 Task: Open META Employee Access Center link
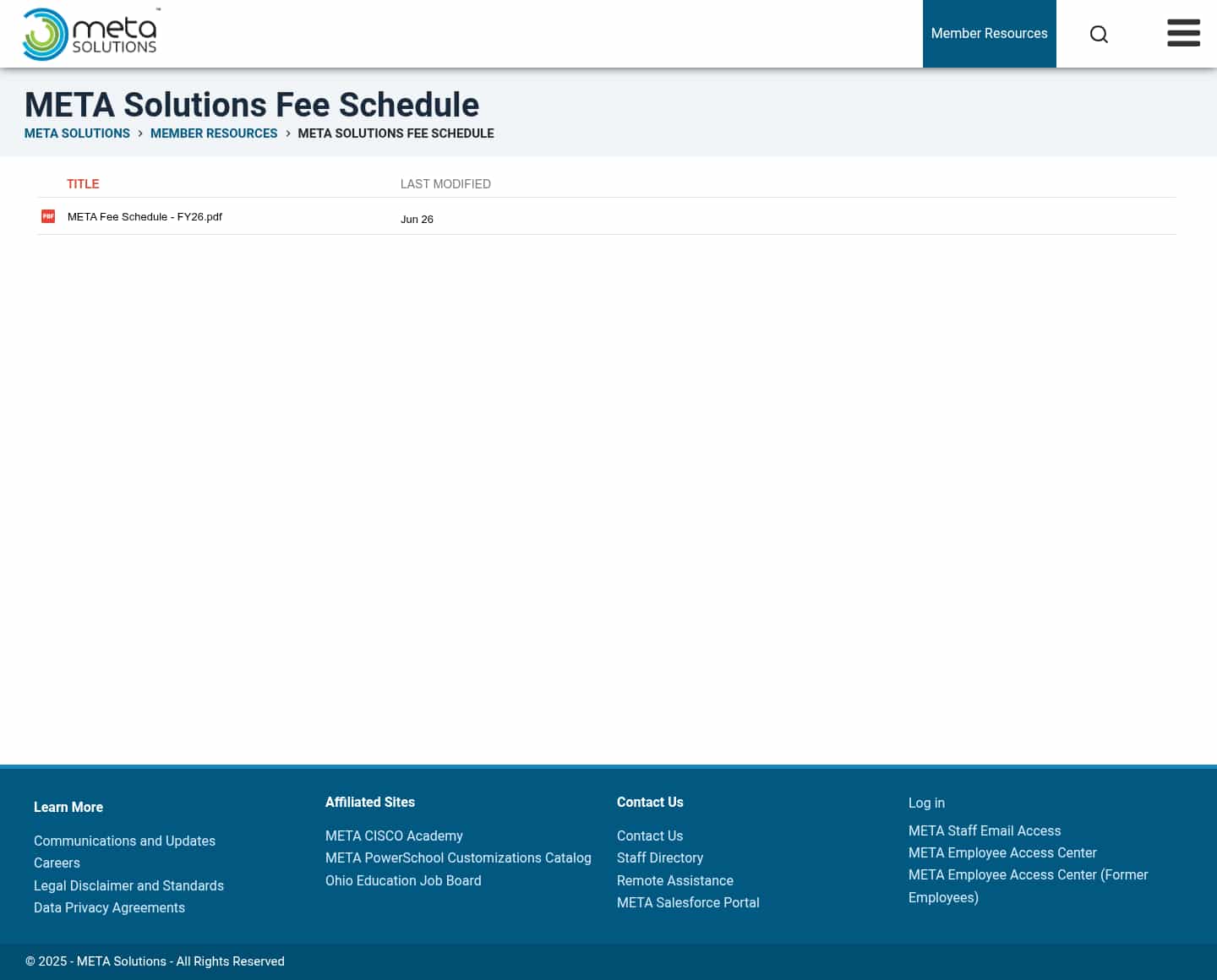pos(1002,853)
